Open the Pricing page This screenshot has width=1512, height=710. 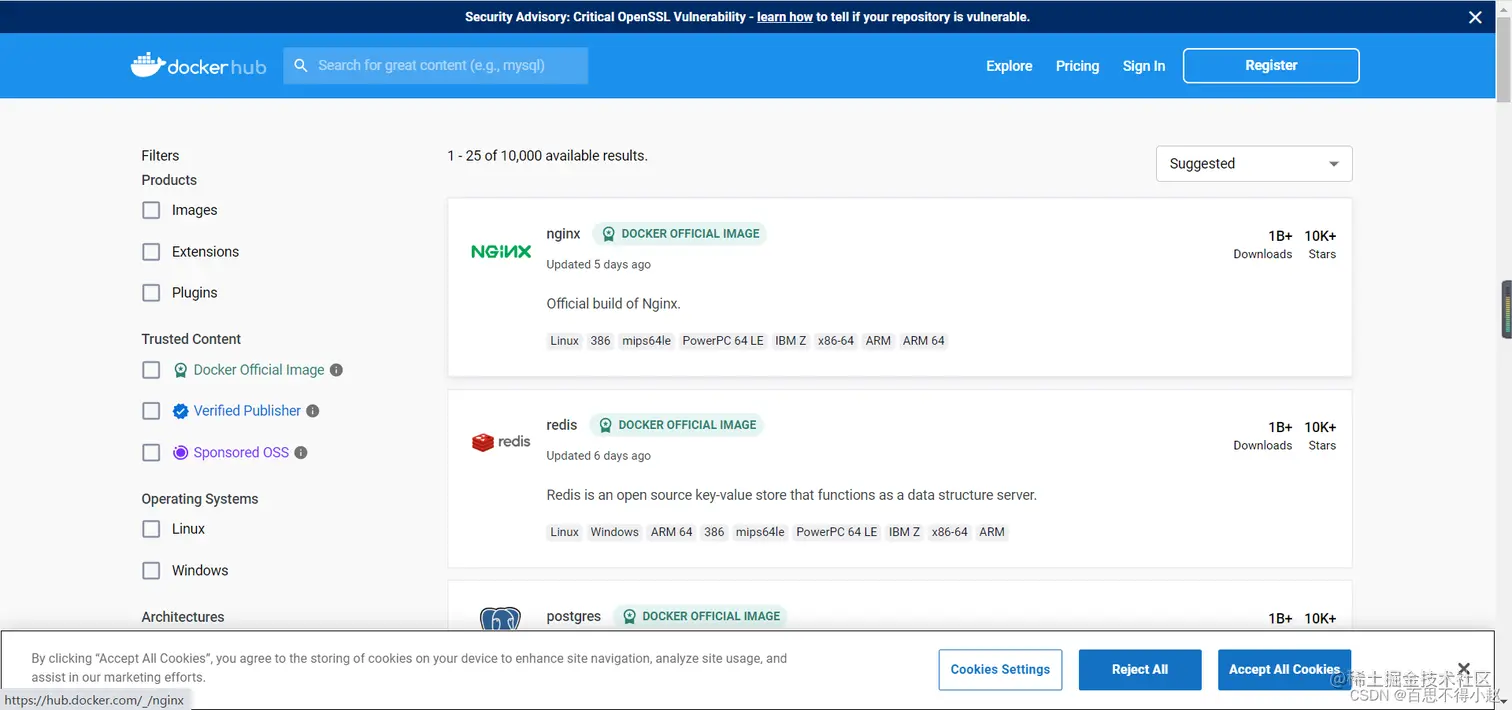pyautogui.click(x=1077, y=66)
